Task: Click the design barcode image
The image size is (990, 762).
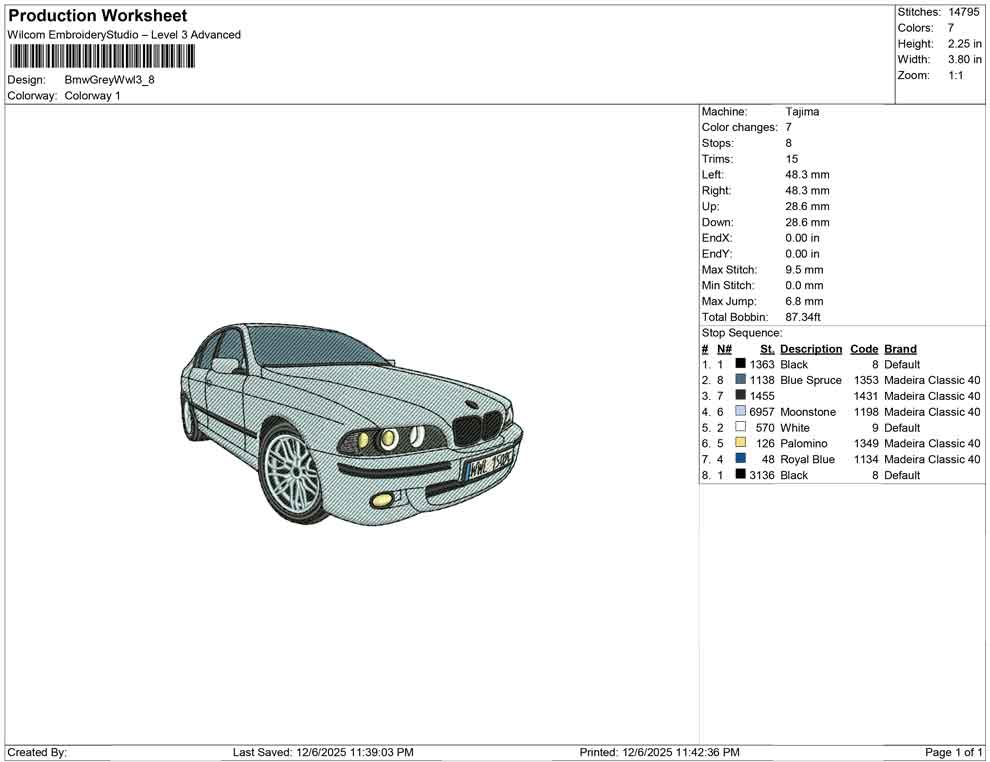Action: coord(101,57)
